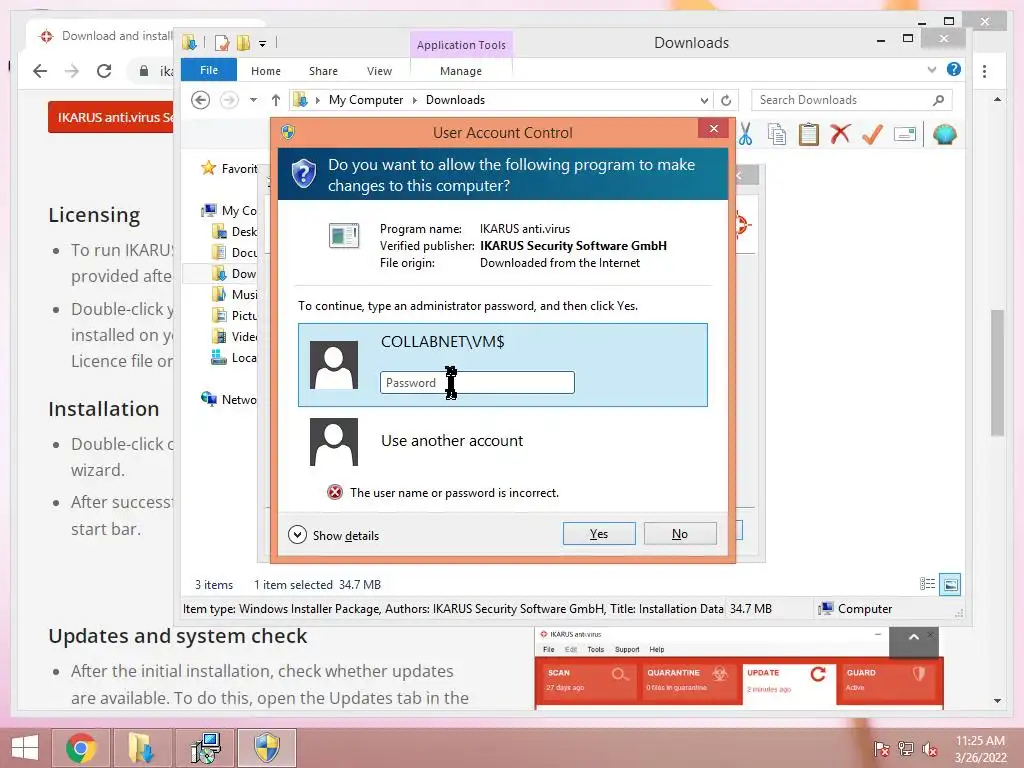Click the Explorer refresh button by address bar
The width and height of the screenshot is (1024, 768).
(x=726, y=100)
